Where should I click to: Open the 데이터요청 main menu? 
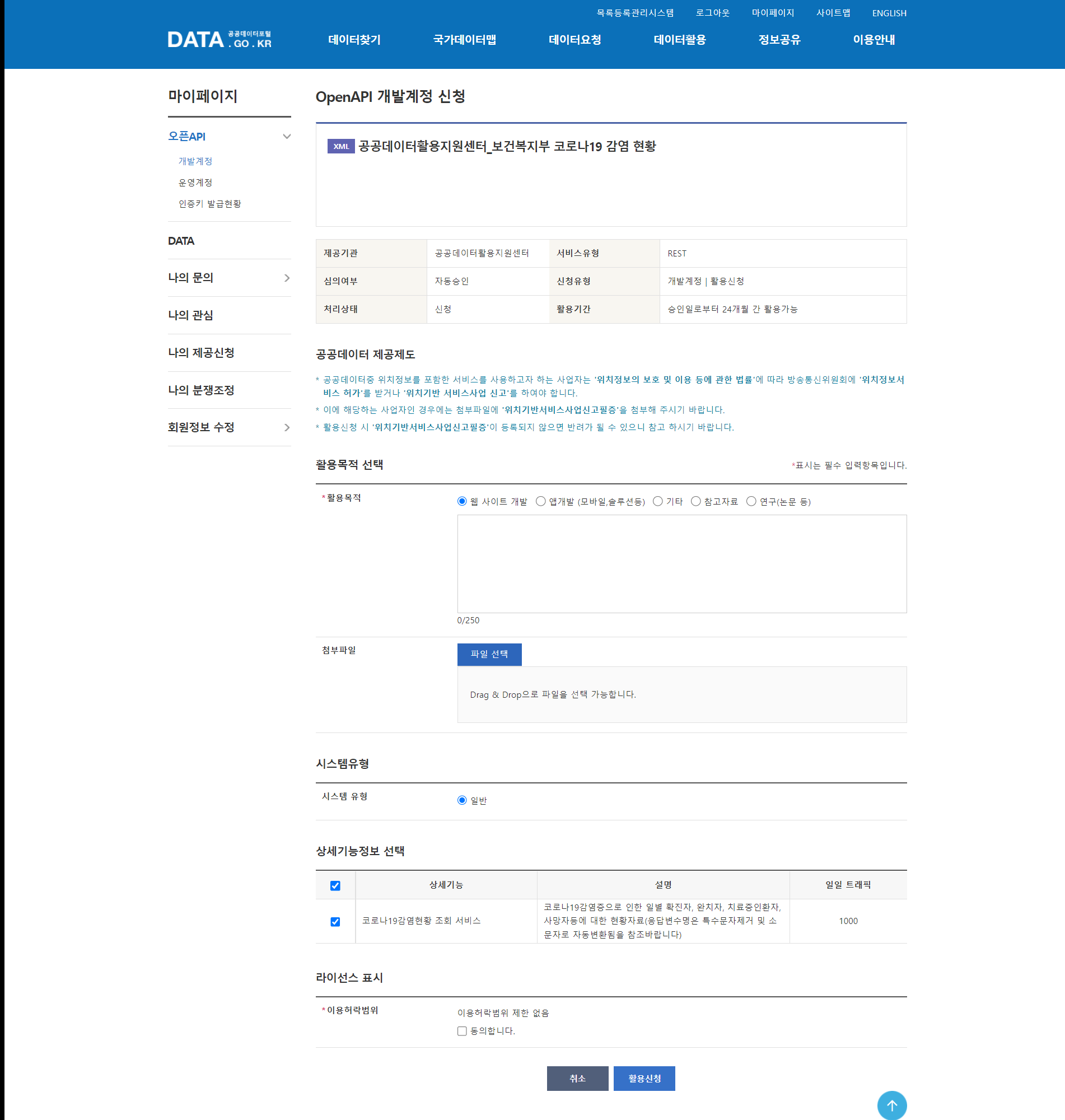(x=574, y=40)
